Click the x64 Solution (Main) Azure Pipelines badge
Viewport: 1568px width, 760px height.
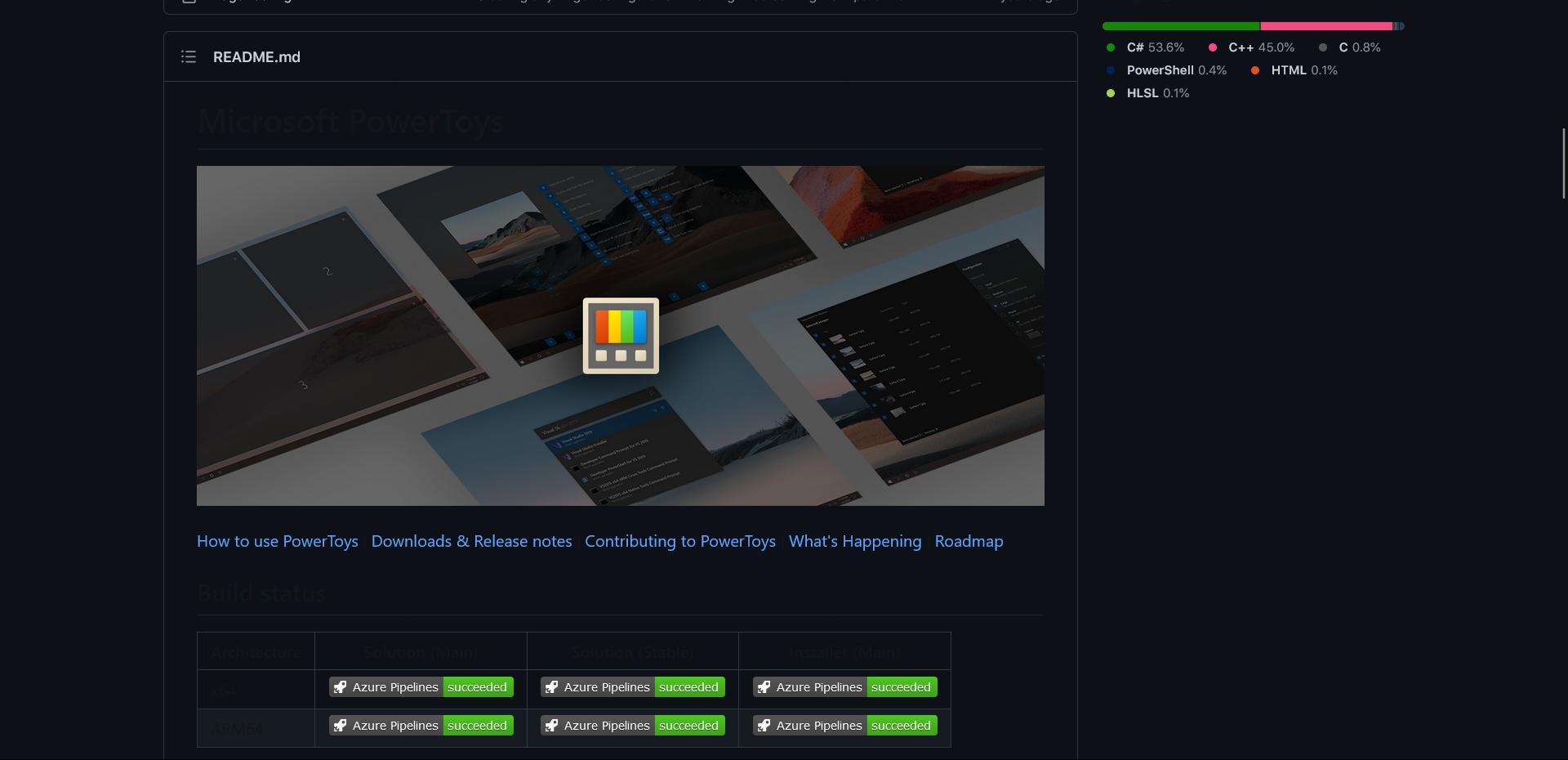tap(420, 686)
